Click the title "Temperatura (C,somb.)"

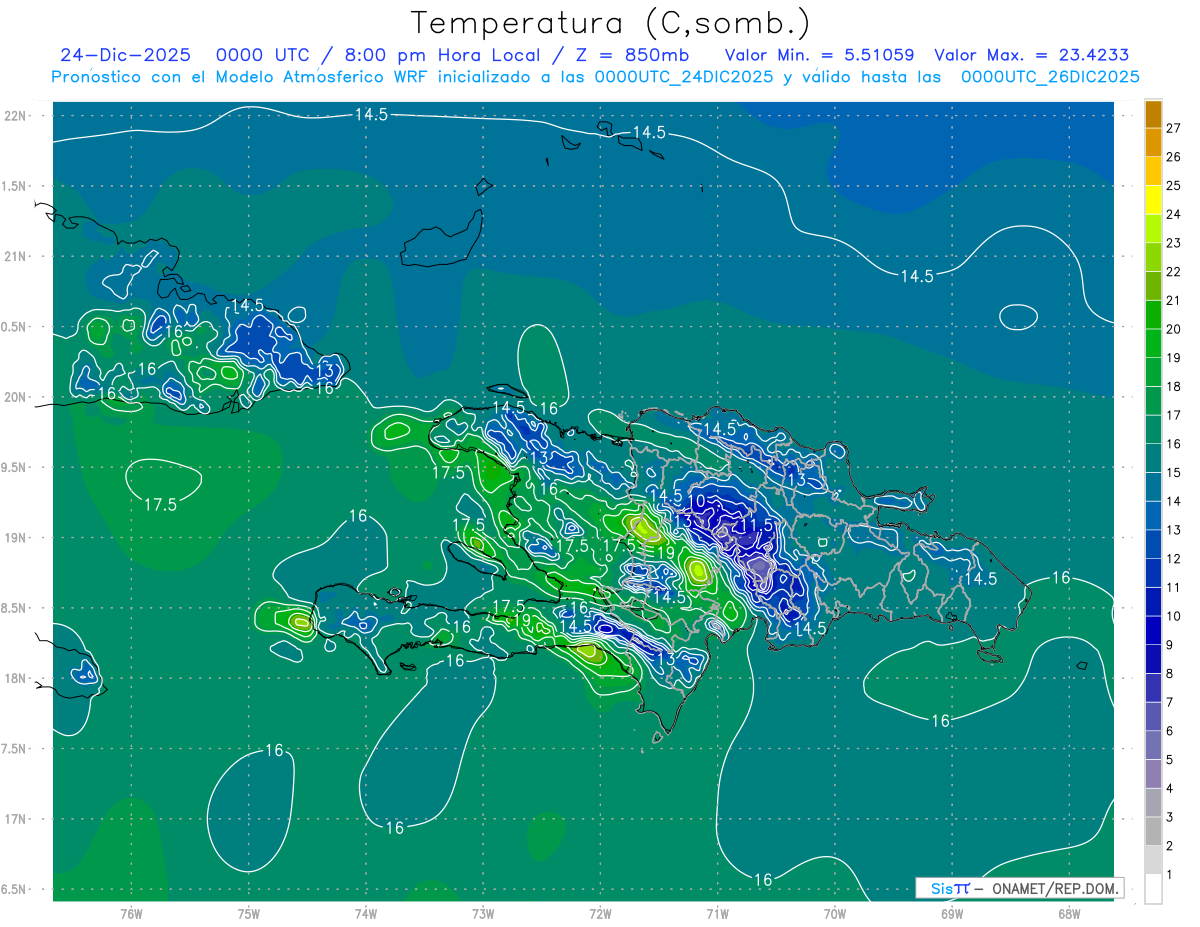click(611, 24)
